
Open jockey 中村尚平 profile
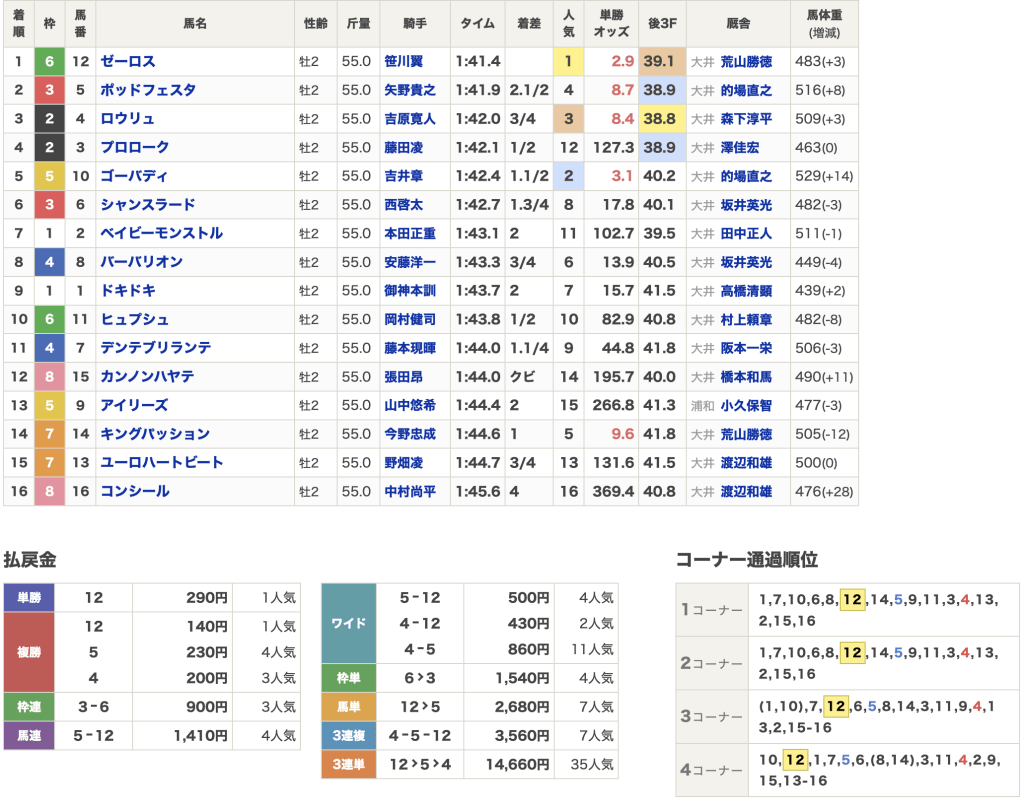click(x=409, y=492)
